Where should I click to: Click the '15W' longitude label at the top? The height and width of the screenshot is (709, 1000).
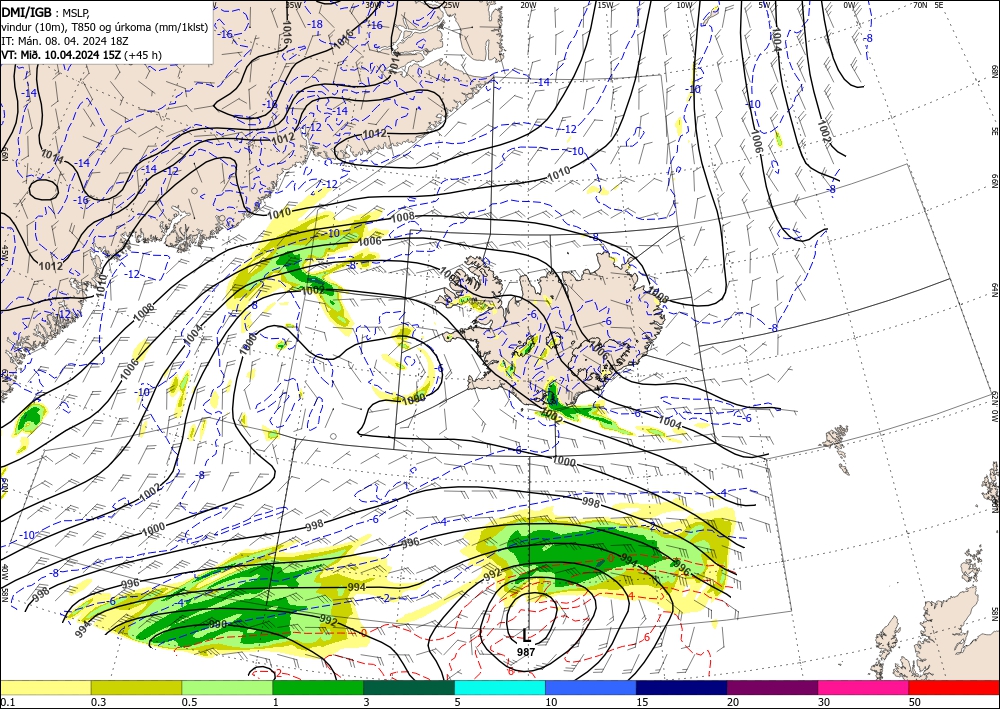(606, 5)
